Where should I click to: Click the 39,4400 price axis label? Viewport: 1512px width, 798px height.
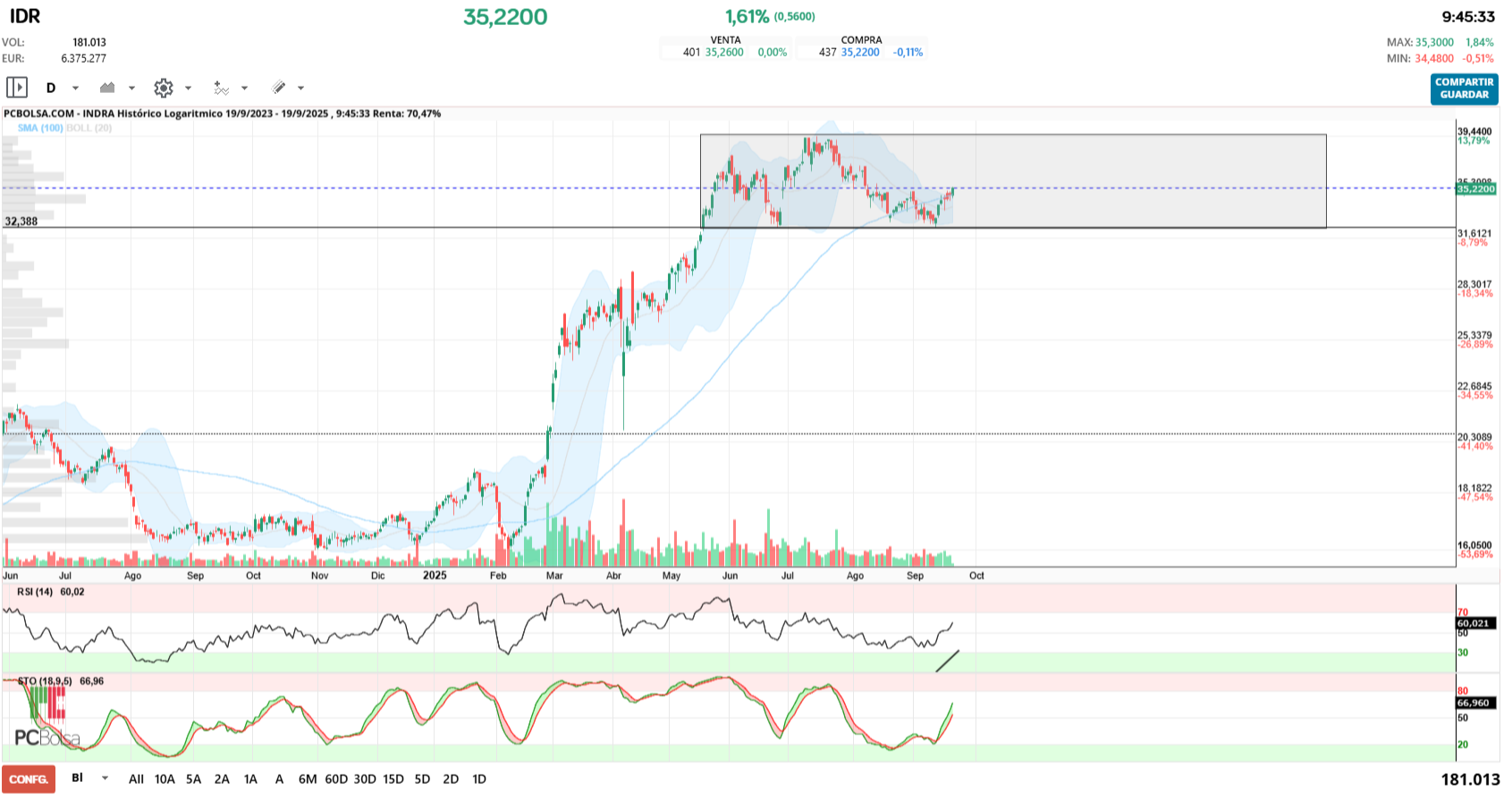pyautogui.click(x=1474, y=131)
